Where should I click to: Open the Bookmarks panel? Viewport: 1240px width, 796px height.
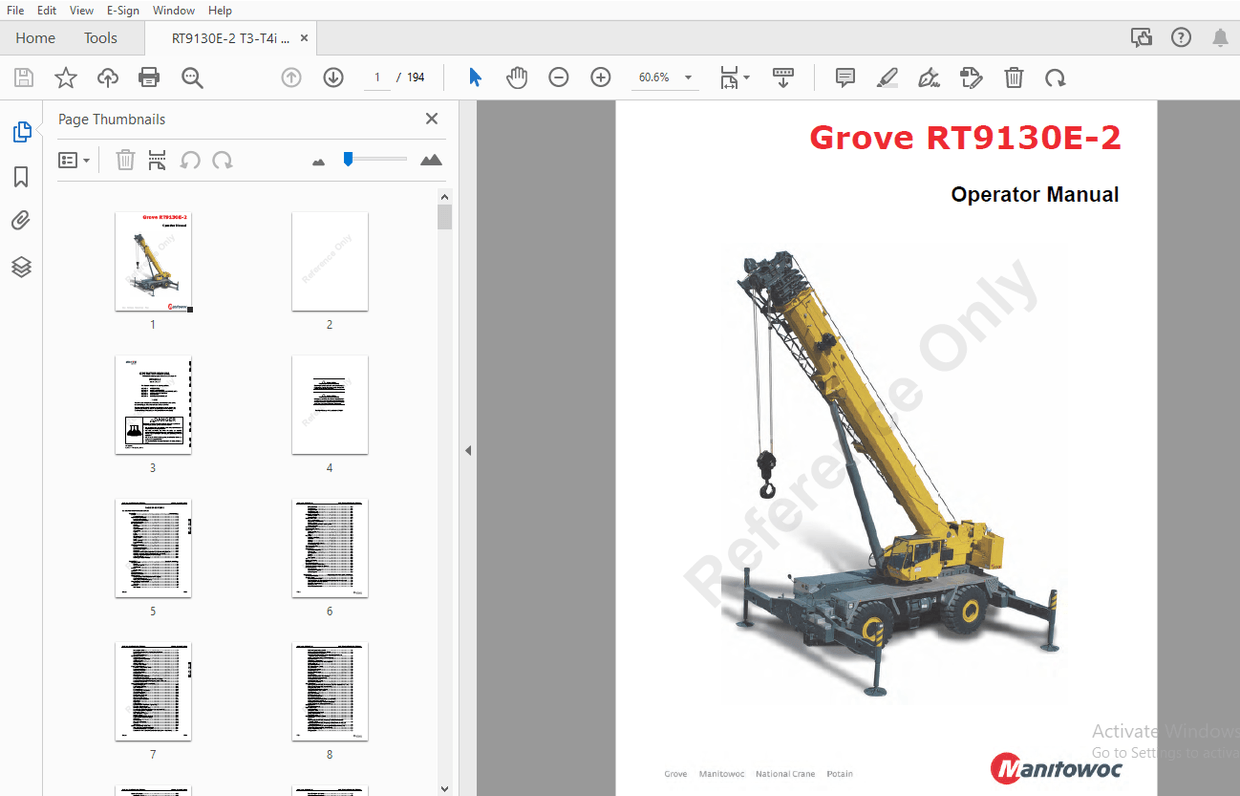22,176
